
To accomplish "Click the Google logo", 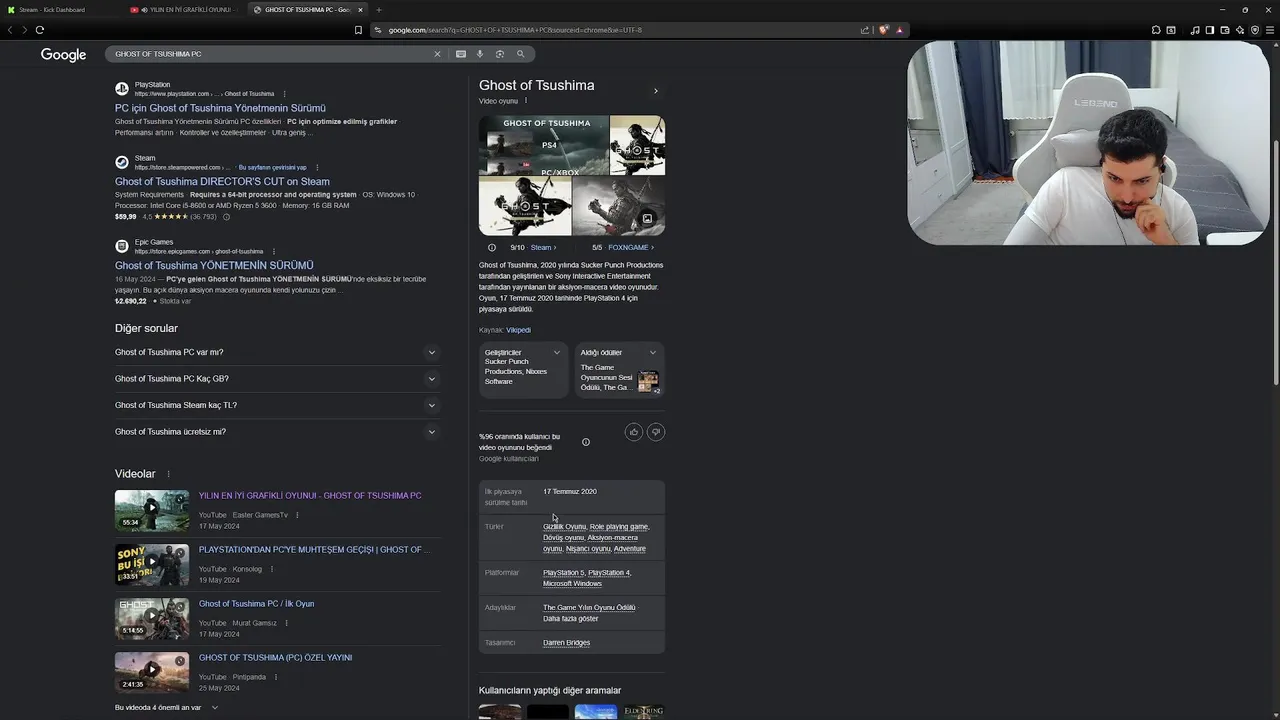I will 63,55.
